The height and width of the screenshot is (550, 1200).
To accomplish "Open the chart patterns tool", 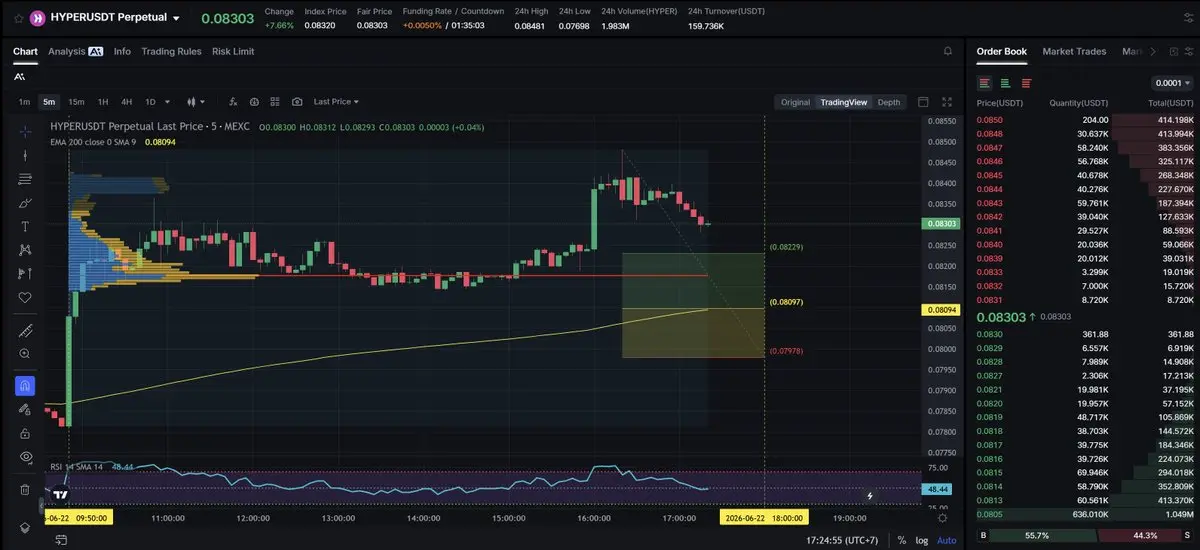I will coord(25,250).
